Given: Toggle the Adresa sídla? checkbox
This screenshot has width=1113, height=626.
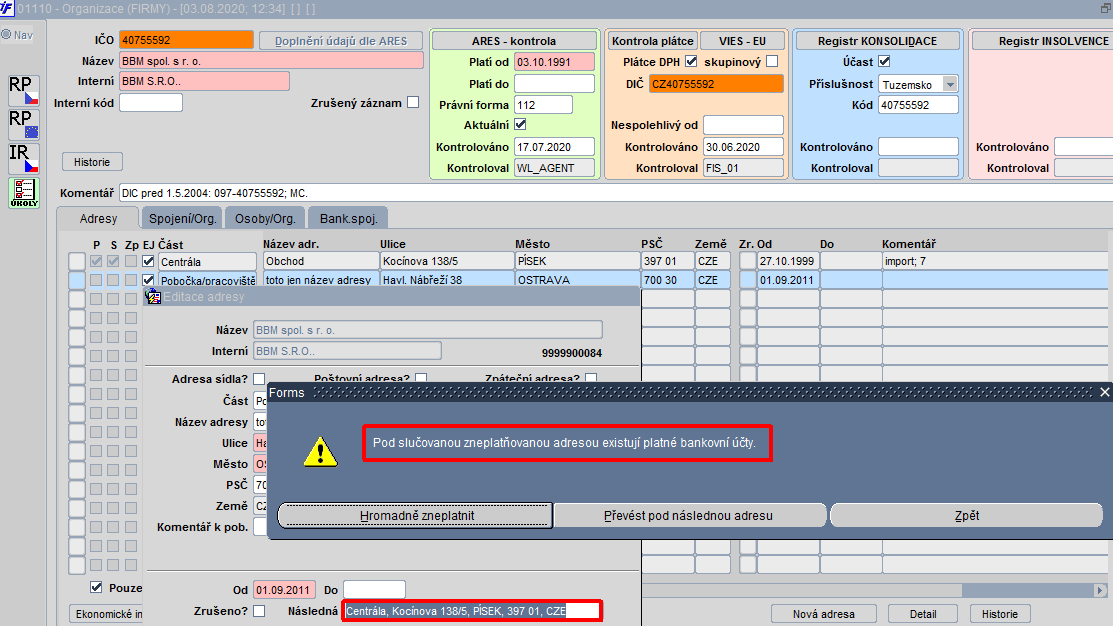Looking at the screenshot, I should click(259, 379).
